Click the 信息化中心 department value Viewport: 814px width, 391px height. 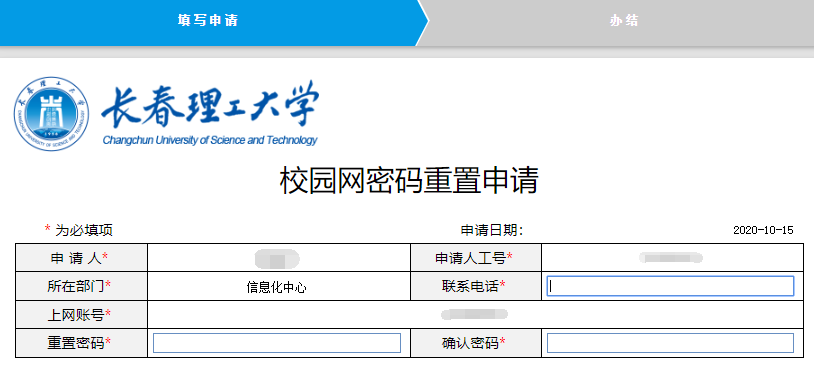point(276,287)
